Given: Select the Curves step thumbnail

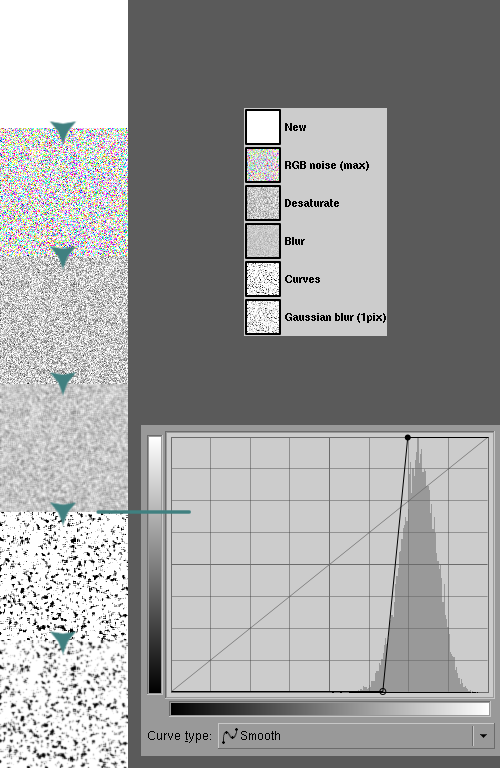Looking at the screenshot, I should tap(263, 279).
